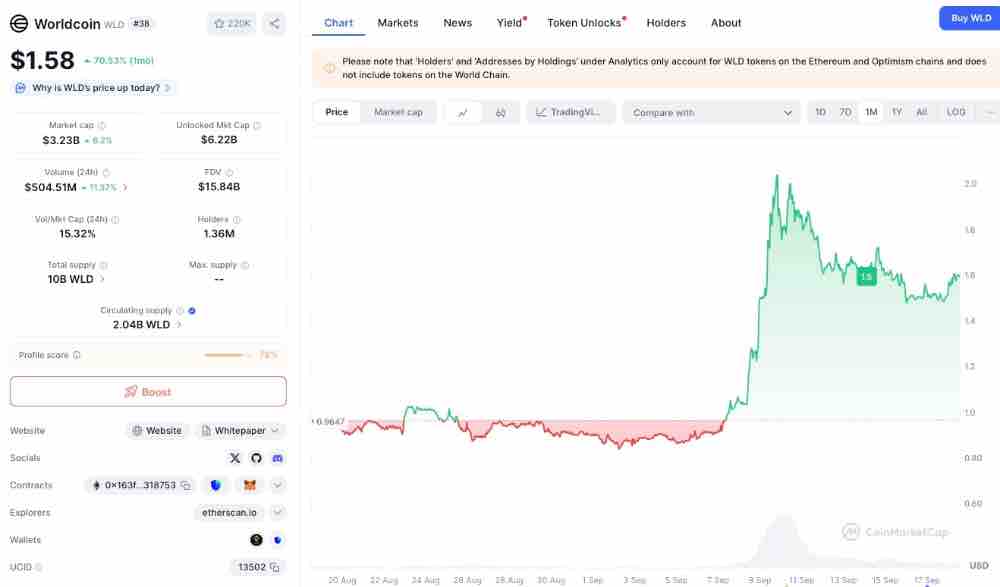The width and height of the screenshot is (1000, 587).
Task: Switch to the News tab
Action: (457, 23)
